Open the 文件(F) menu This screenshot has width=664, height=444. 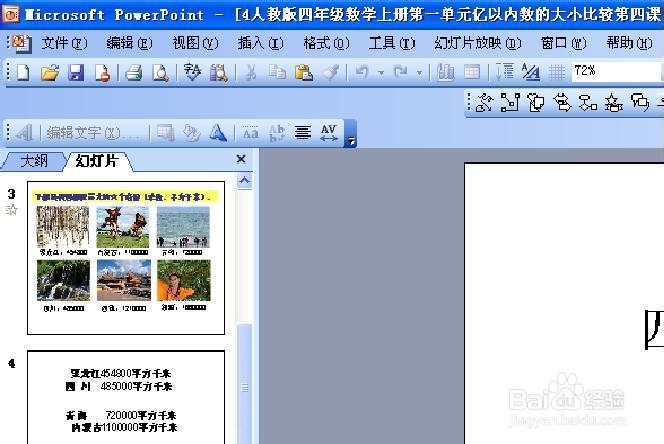[x=64, y=43]
